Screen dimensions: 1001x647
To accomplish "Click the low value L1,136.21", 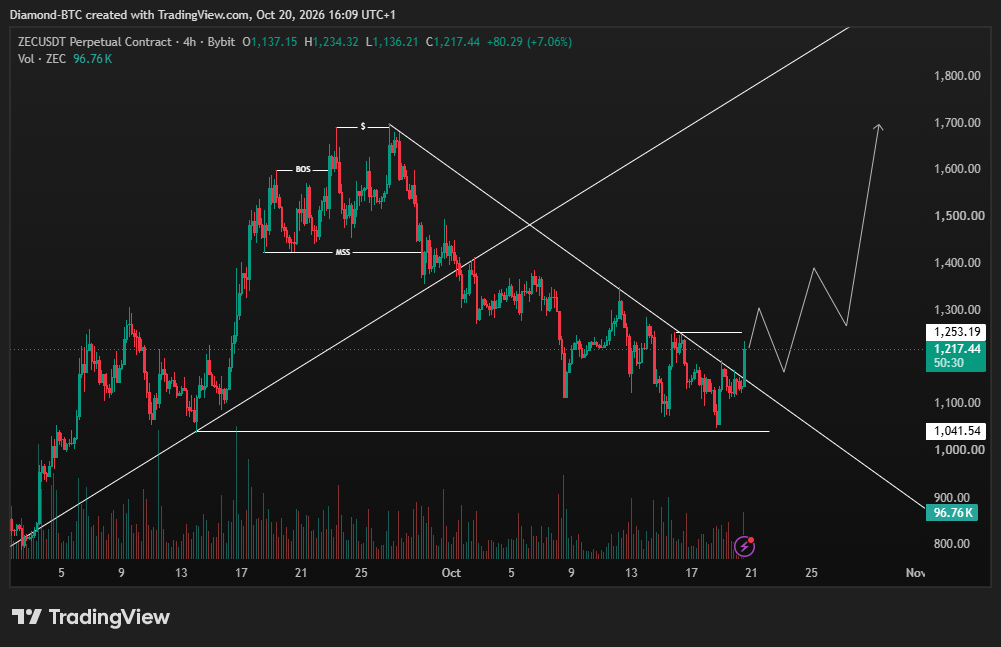I will click(x=392, y=42).
